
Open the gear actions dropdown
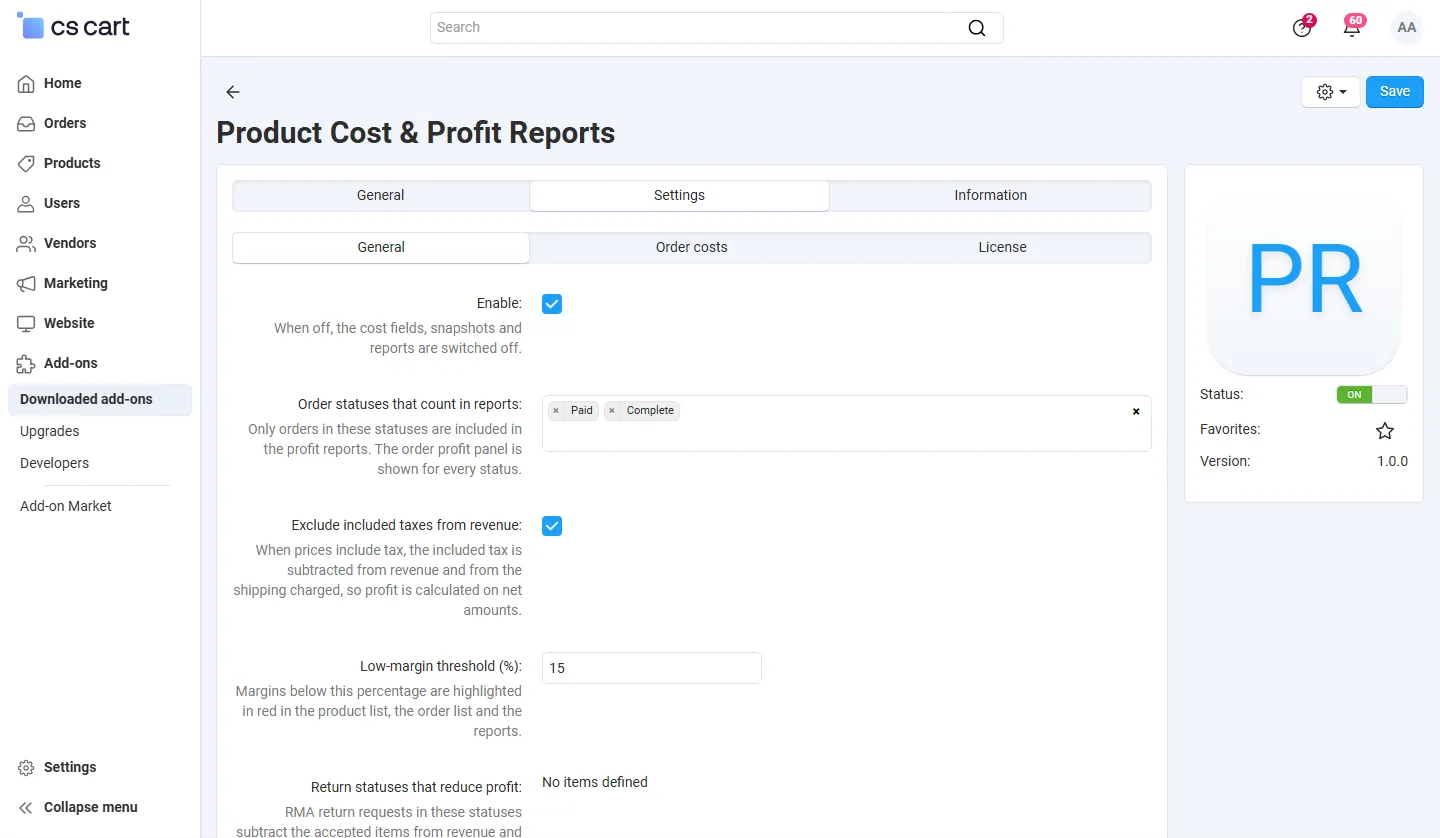pos(1331,92)
